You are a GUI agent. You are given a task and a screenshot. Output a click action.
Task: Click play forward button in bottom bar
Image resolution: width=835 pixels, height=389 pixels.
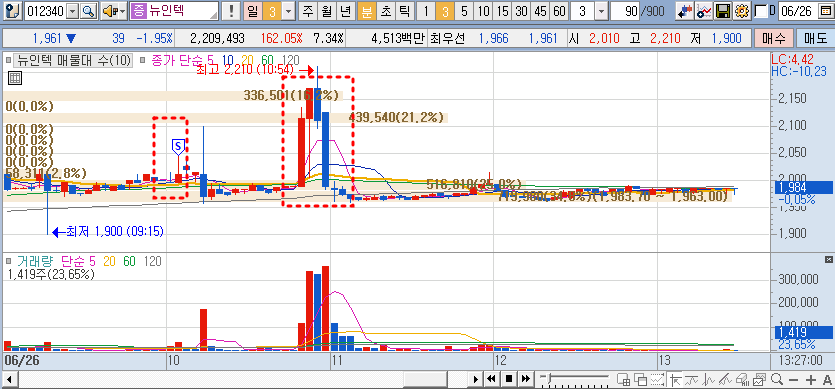477,379
